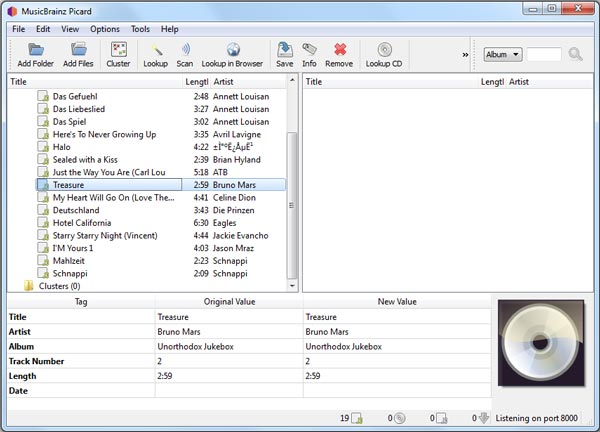Sort left pane by Length header
This screenshot has height=432, width=600.
(197, 82)
